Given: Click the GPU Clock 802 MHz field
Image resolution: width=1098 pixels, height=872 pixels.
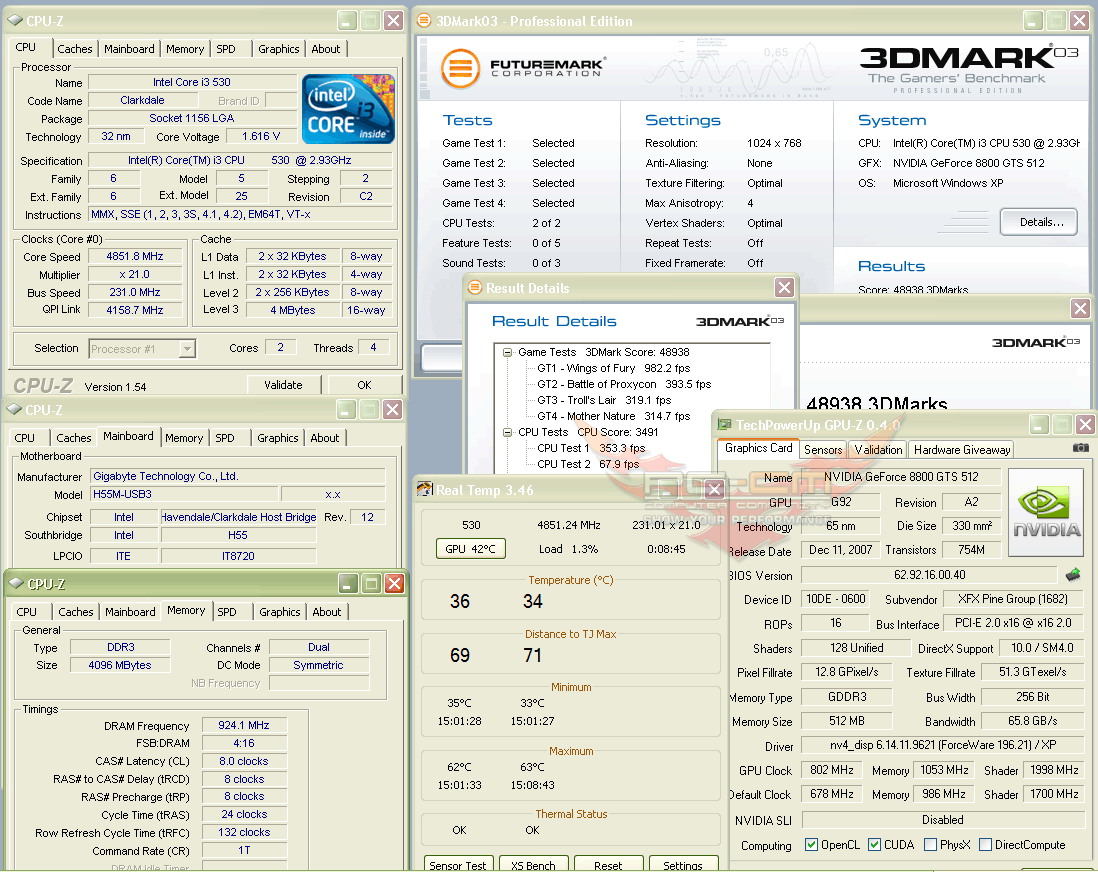Looking at the screenshot, I should pos(831,770).
